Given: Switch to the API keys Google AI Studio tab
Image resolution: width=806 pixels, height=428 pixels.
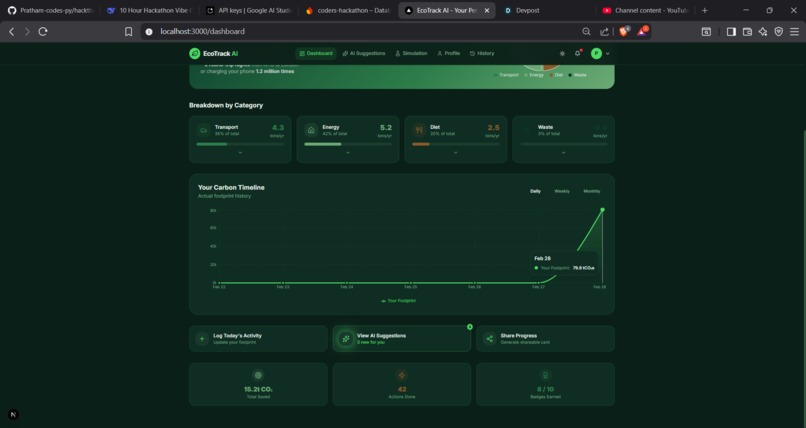Looking at the screenshot, I should [x=248, y=10].
